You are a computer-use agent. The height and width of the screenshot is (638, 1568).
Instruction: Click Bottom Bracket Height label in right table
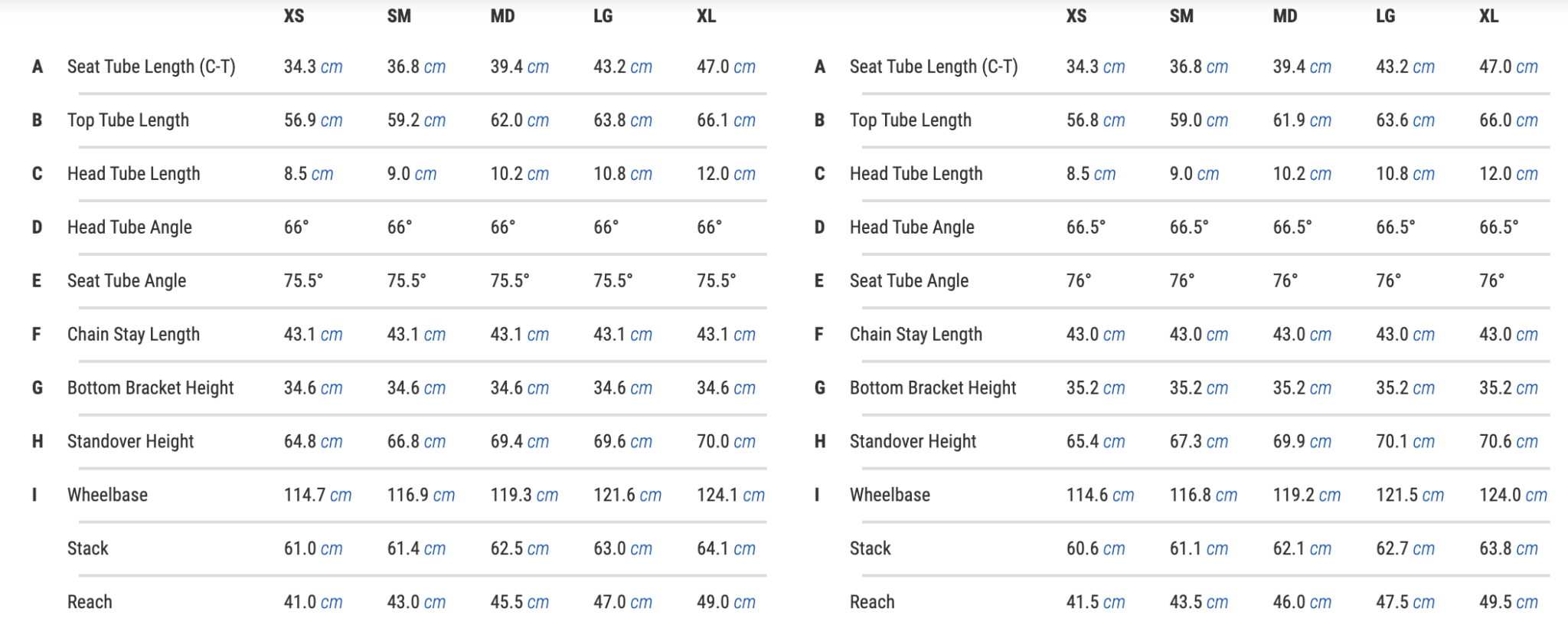933,388
